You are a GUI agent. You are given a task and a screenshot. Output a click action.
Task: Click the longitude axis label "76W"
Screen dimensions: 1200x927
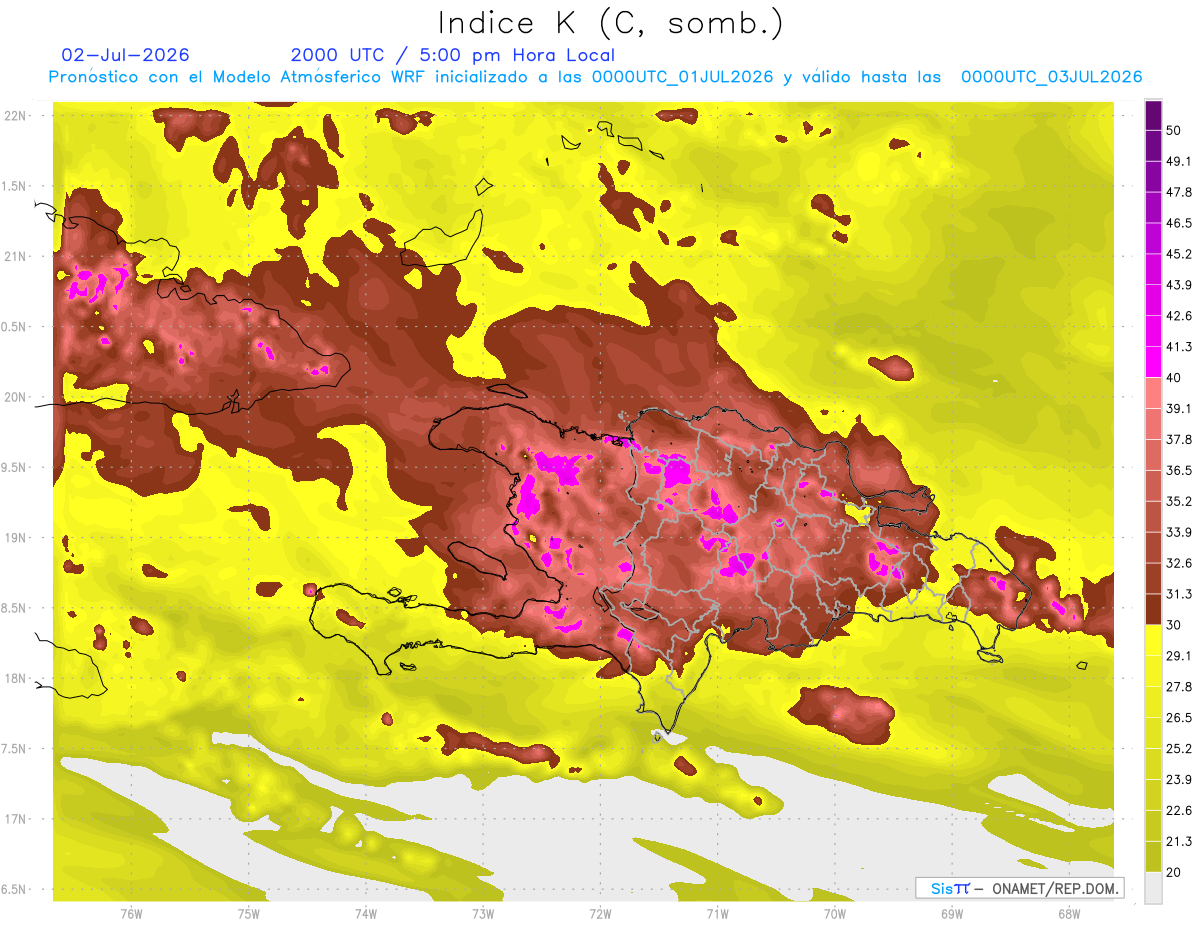pyautogui.click(x=131, y=913)
